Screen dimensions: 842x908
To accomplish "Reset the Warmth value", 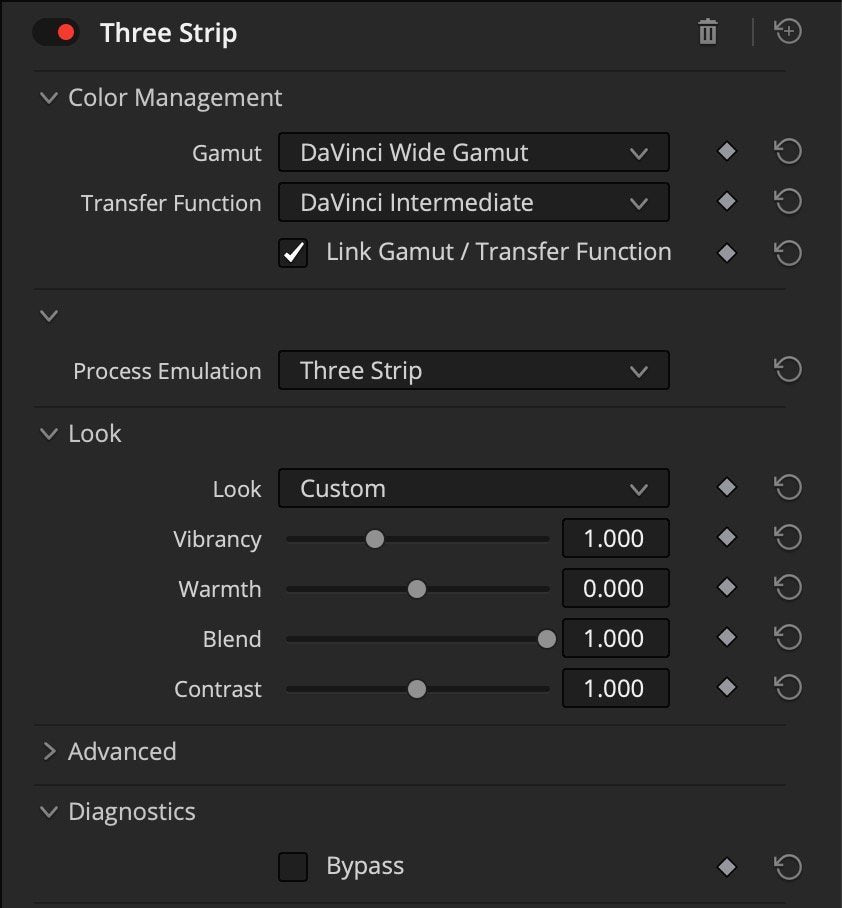I will (788, 587).
